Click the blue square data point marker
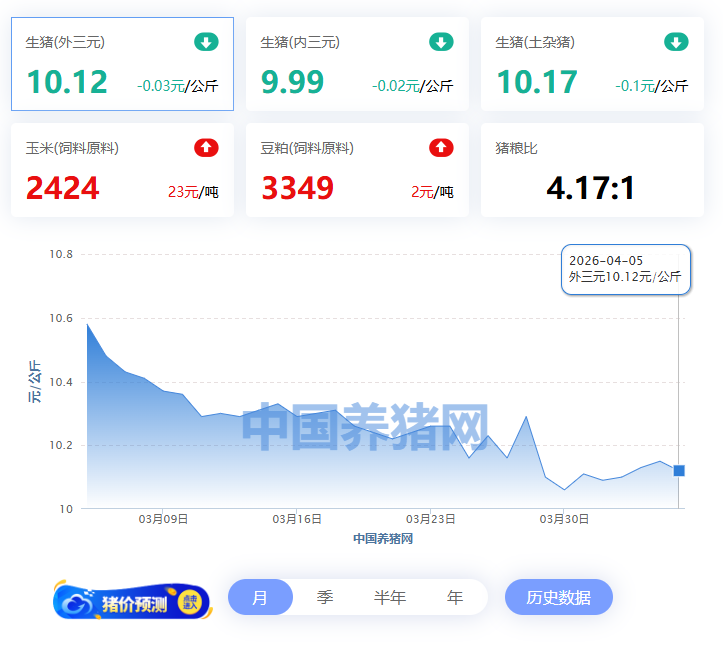 click(x=679, y=470)
